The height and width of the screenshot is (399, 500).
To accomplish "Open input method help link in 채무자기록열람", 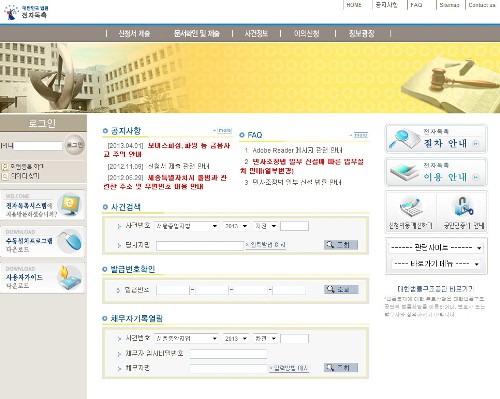I will point(289,368).
